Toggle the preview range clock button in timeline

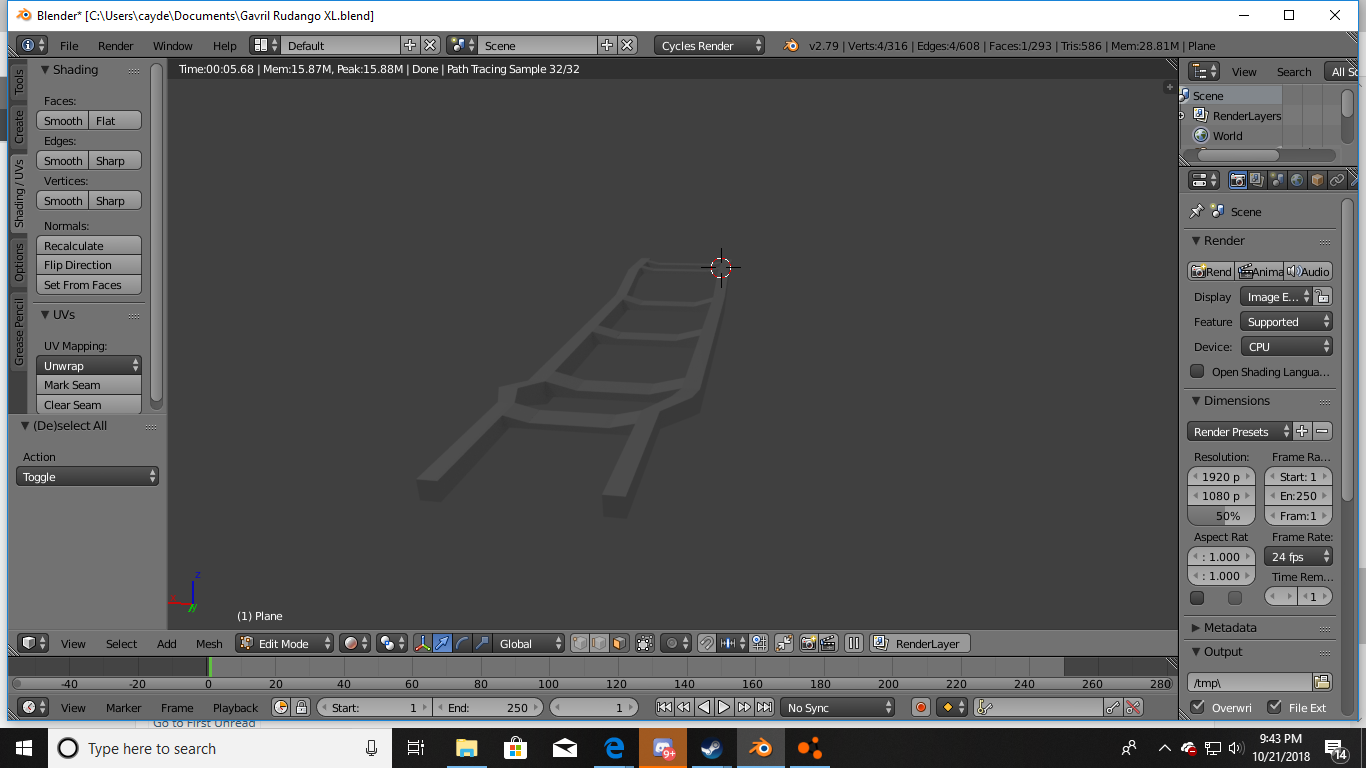(x=281, y=707)
